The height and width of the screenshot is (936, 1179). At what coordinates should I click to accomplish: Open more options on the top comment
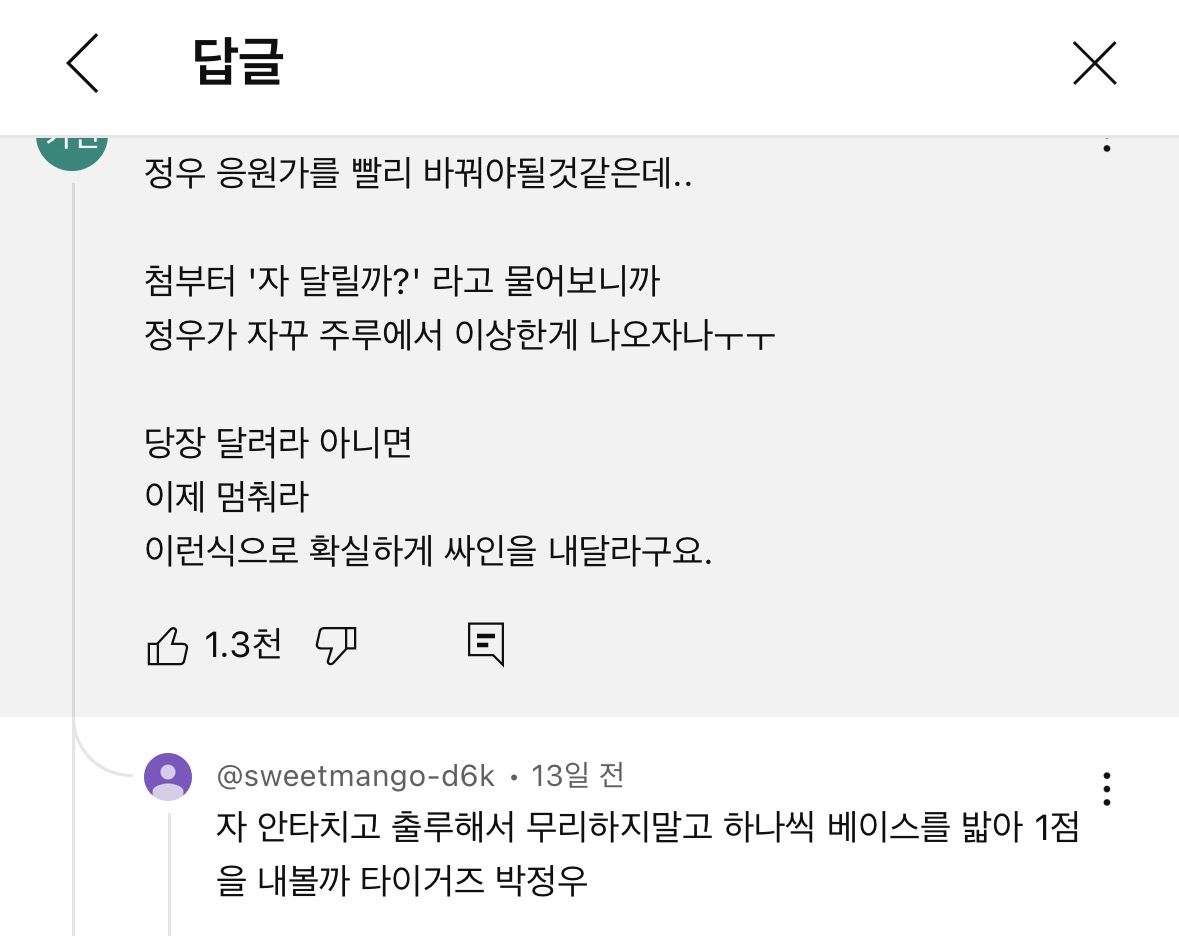tap(1106, 146)
